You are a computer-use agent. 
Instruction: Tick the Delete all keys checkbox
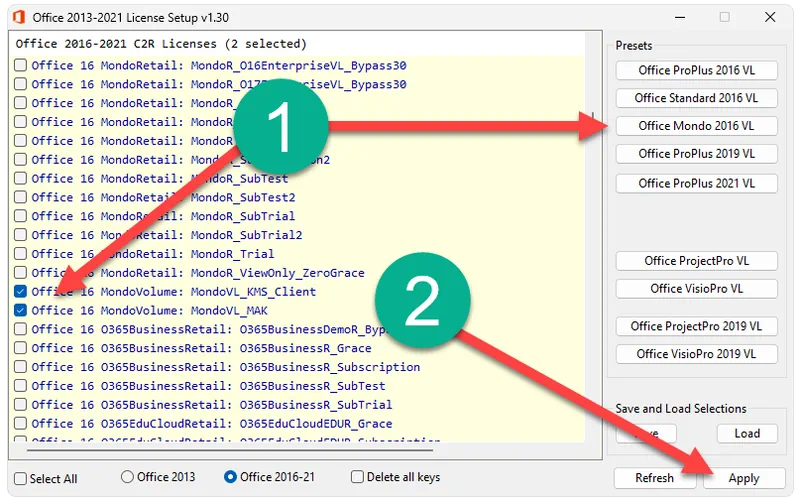point(358,477)
